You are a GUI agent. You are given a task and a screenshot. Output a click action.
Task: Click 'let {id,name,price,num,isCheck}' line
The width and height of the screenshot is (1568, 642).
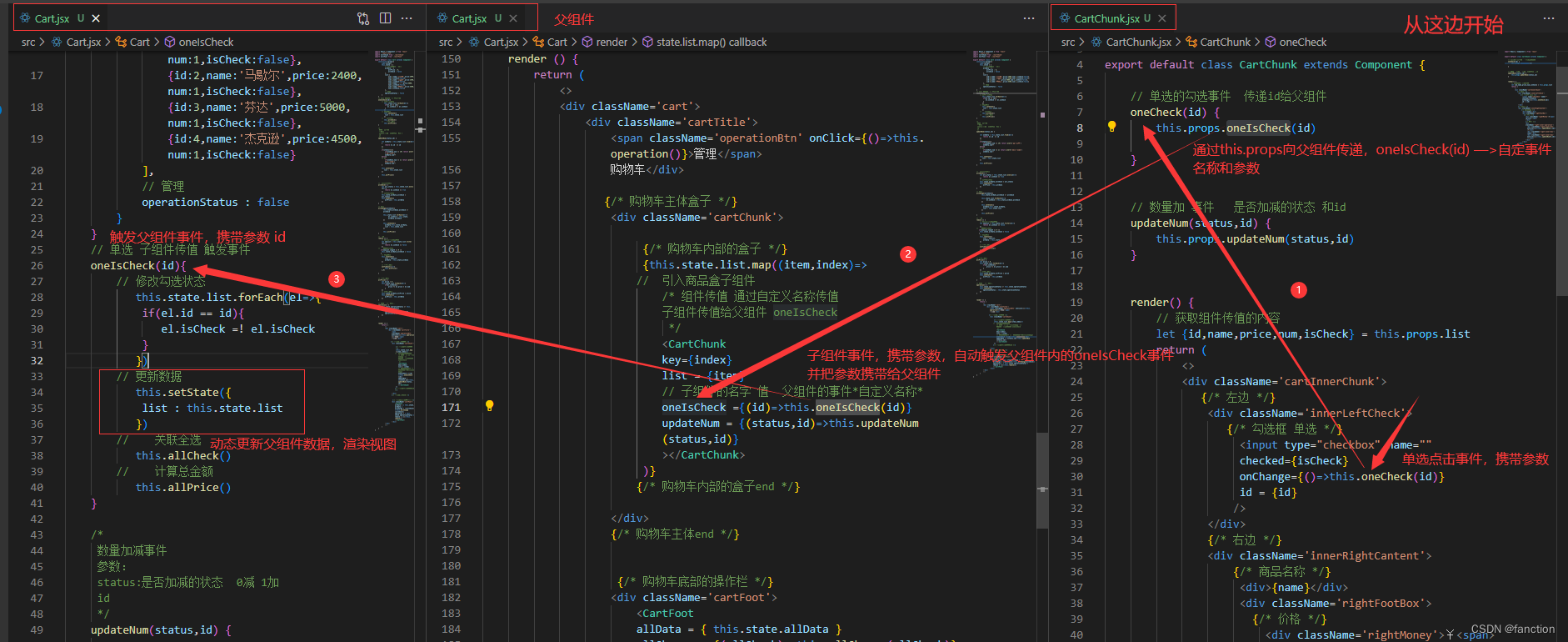coord(1313,334)
